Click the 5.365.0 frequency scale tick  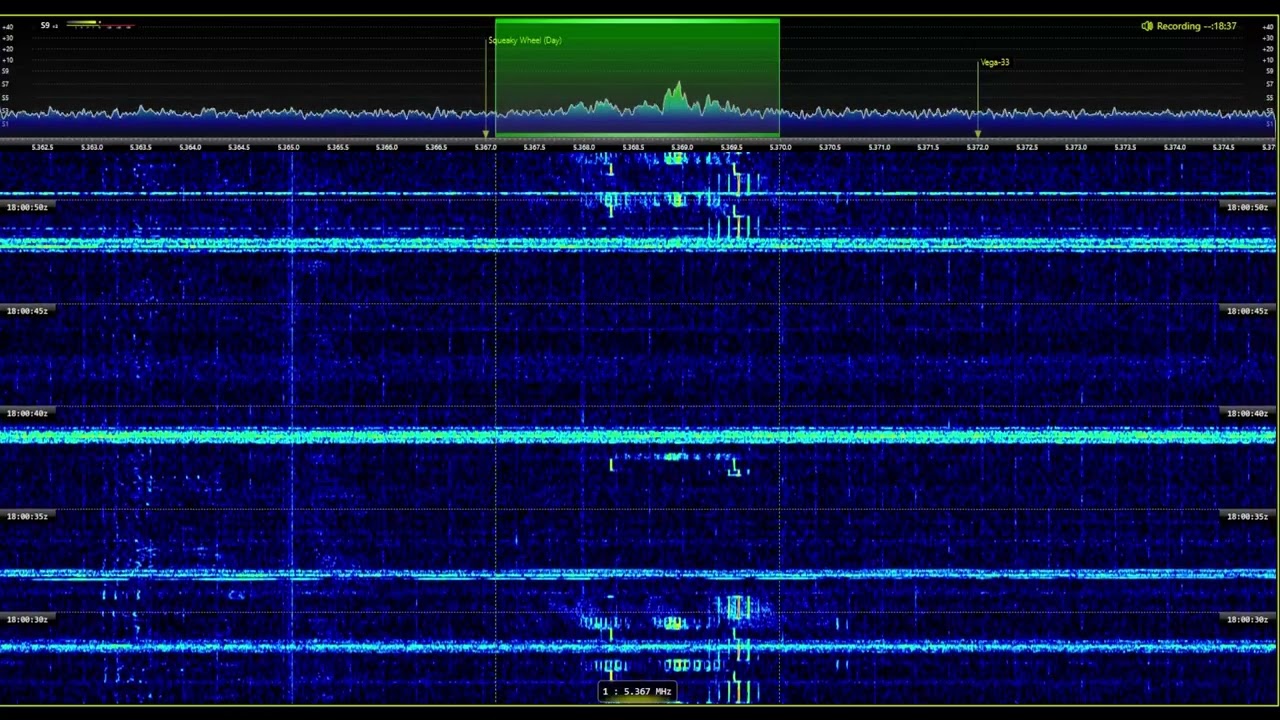click(x=289, y=147)
